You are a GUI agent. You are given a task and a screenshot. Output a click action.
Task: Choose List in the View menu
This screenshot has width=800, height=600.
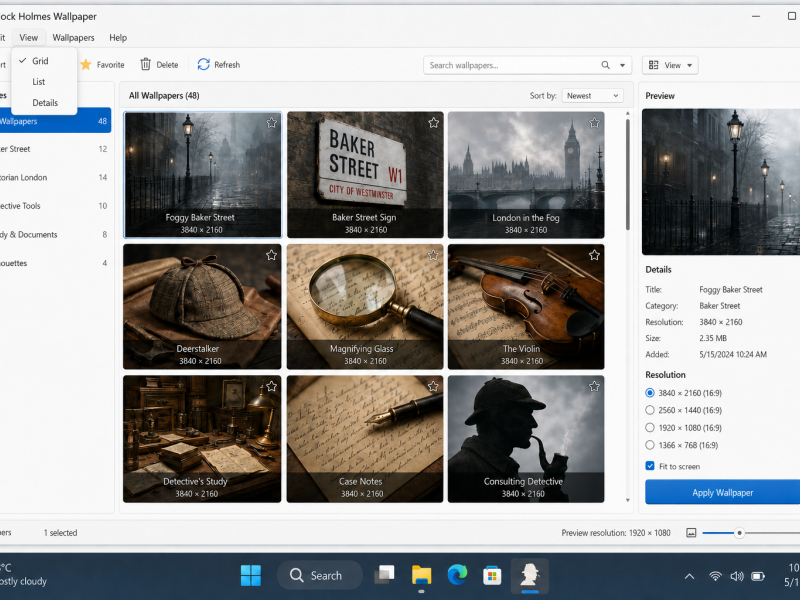(44, 82)
